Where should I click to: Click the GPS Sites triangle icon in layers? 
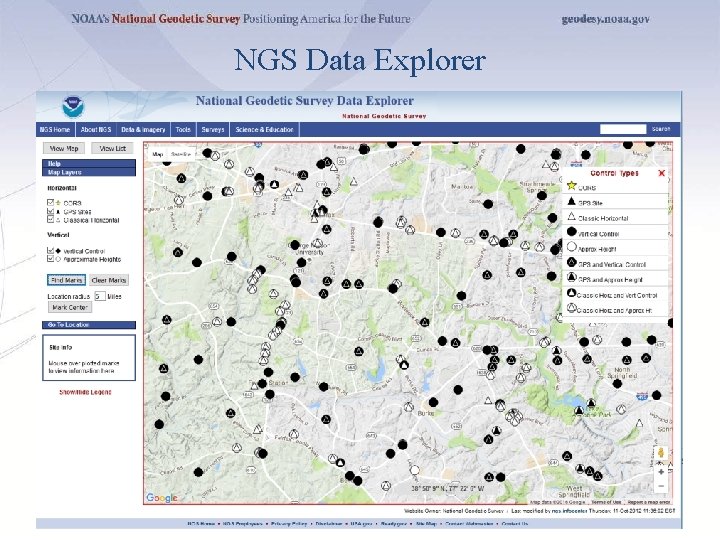(x=58, y=212)
